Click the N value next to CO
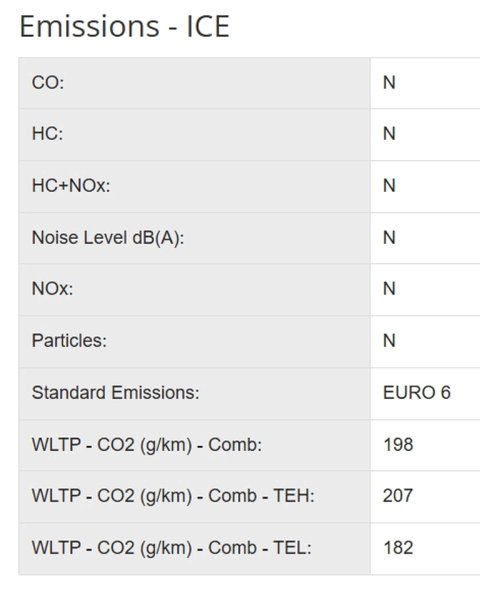Image resolution: width=480 pixels, height=608 pixels. click(389, 83)
